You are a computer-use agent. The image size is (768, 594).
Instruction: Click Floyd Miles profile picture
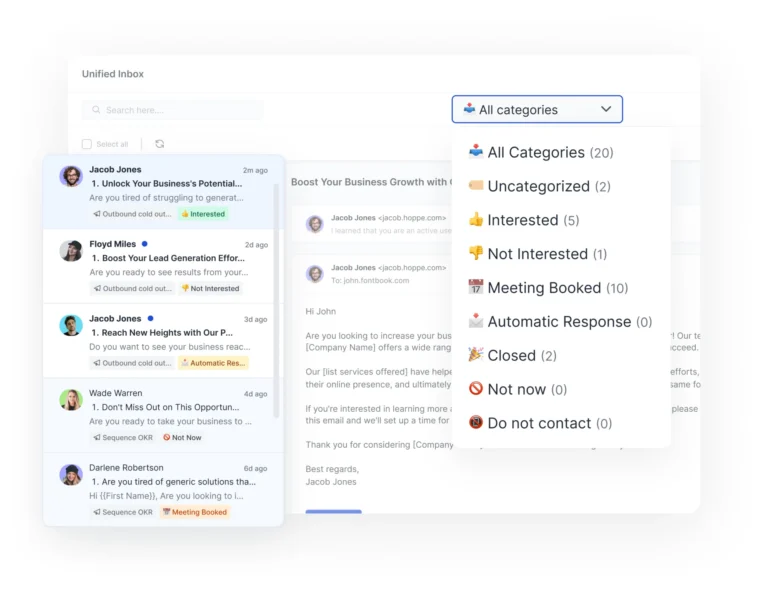[71, 251]
